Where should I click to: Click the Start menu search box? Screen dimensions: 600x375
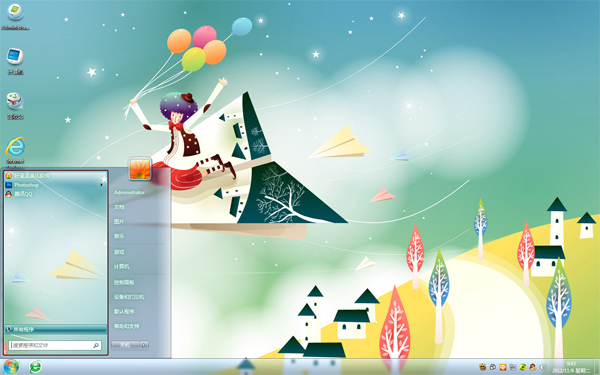tap(55, 345)
